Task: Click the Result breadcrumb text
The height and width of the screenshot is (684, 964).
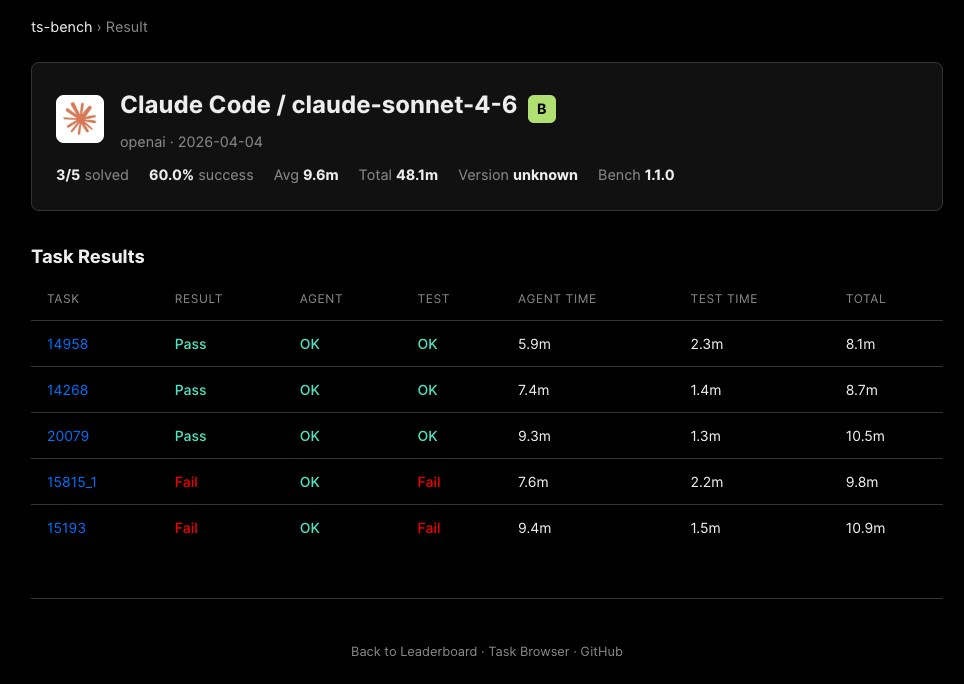Action: pos(127,27)
